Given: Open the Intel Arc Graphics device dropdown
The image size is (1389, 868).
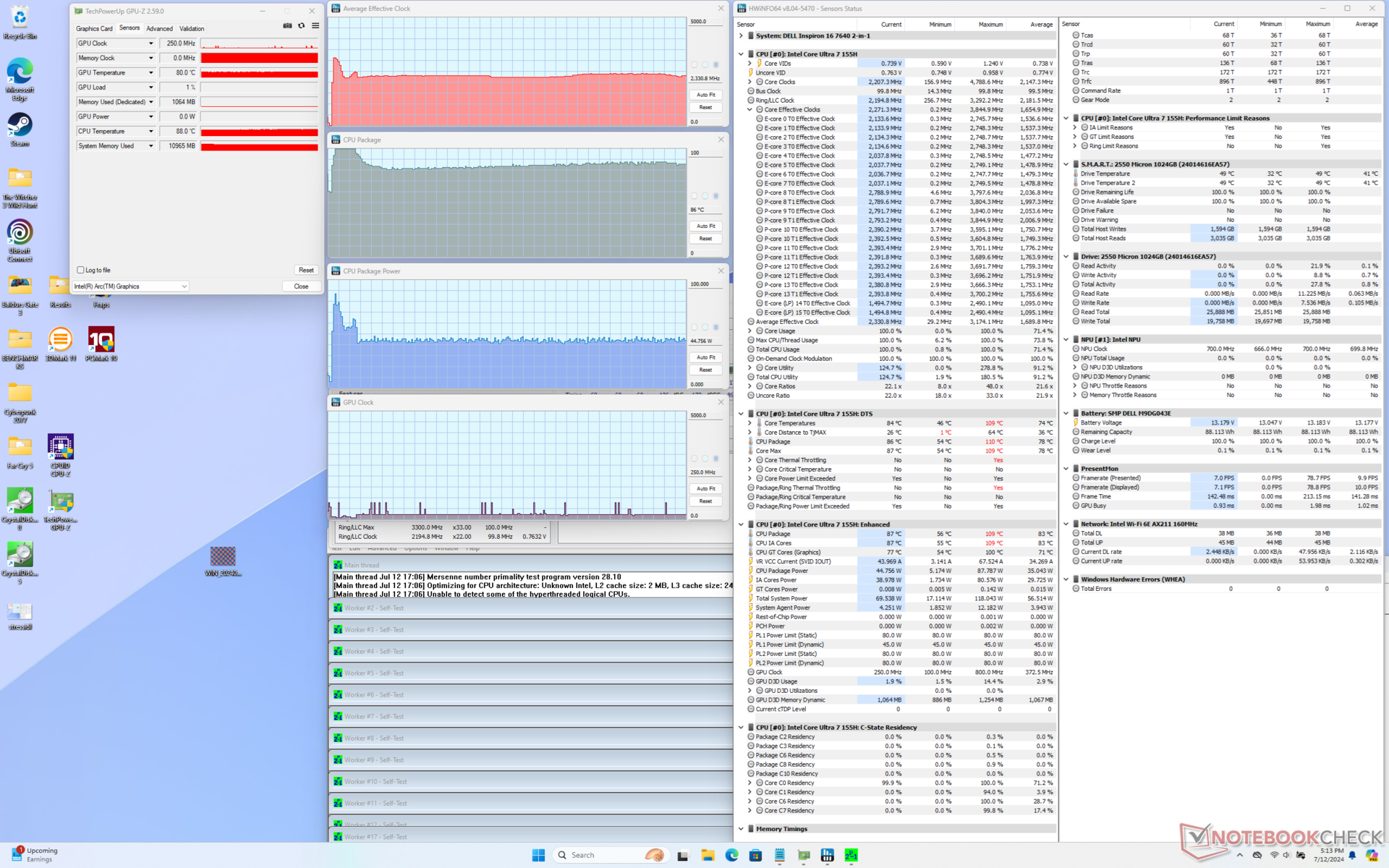Looking at the screenshot, I should coord(131,286).
